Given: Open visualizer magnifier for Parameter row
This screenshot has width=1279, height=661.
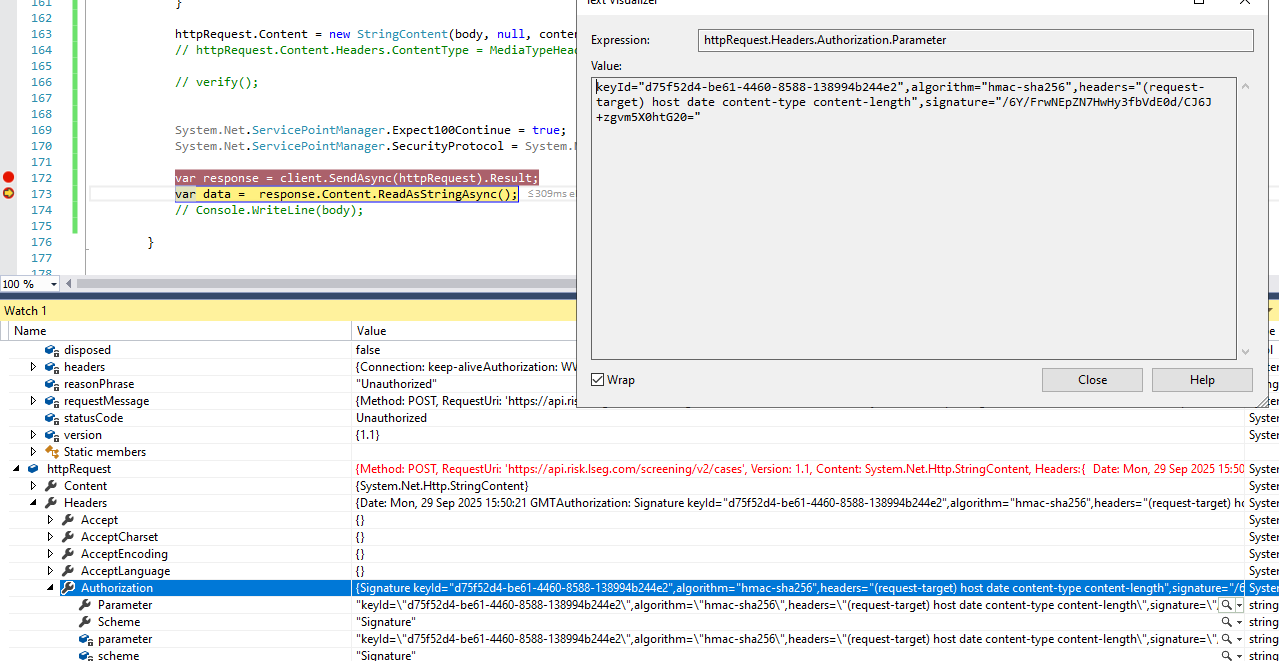Looking at the screenshot, I should click(x=1226, y=605).
